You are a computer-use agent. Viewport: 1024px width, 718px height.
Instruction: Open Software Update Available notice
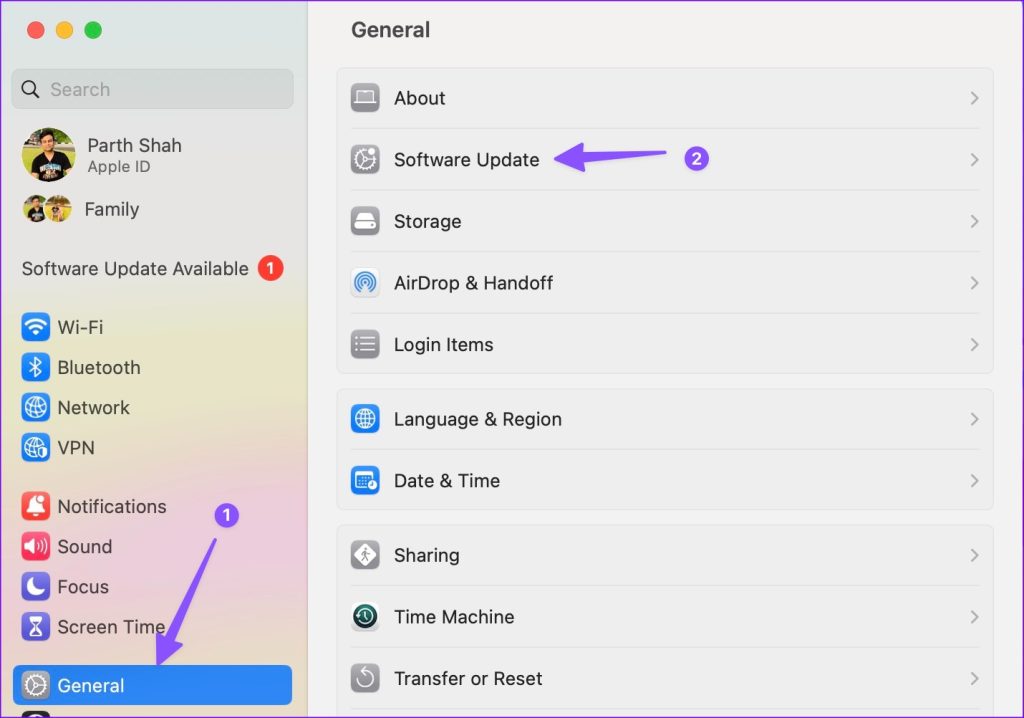pos(135,268)
